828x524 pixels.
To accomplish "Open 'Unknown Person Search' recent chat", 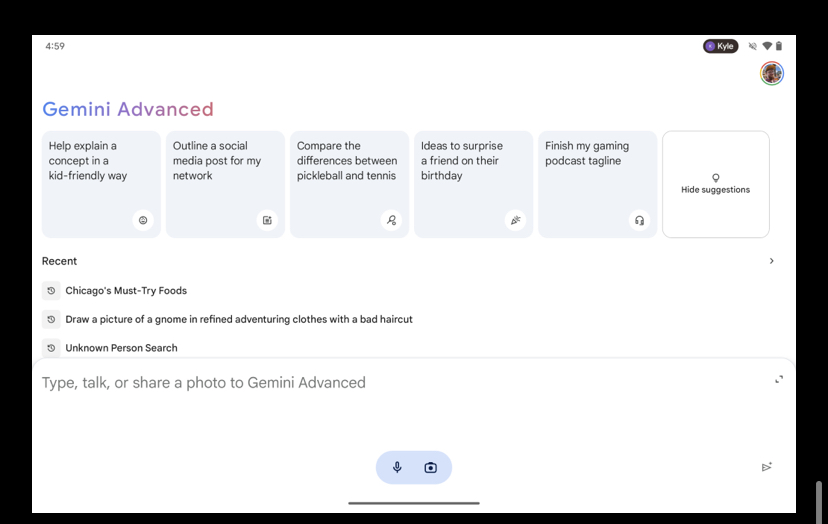I will [x=121, y=348].
